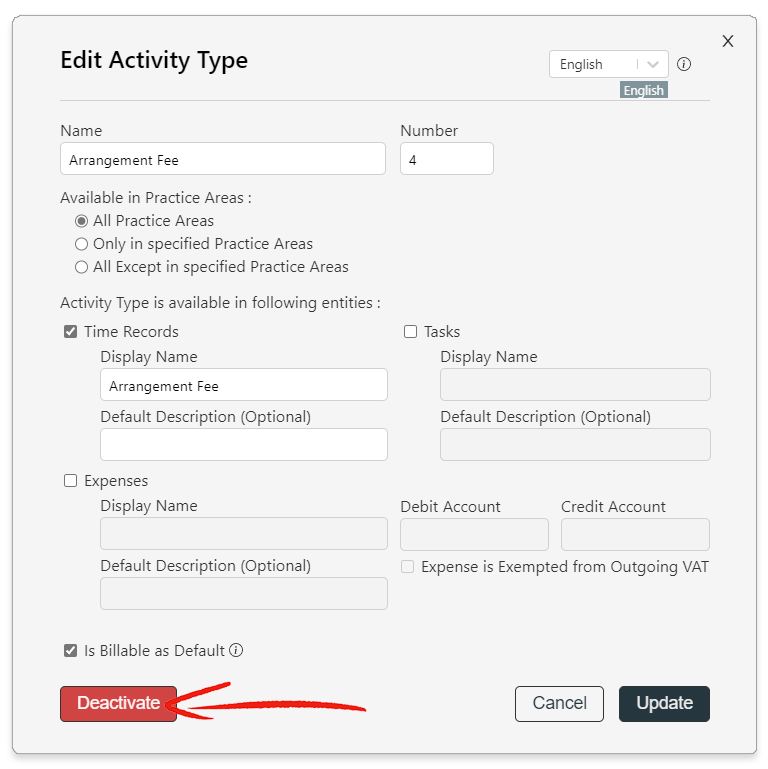This screenshot has height=769, width=768.
Task: Click Time Records Default Description field
Action: click(244, 445)
